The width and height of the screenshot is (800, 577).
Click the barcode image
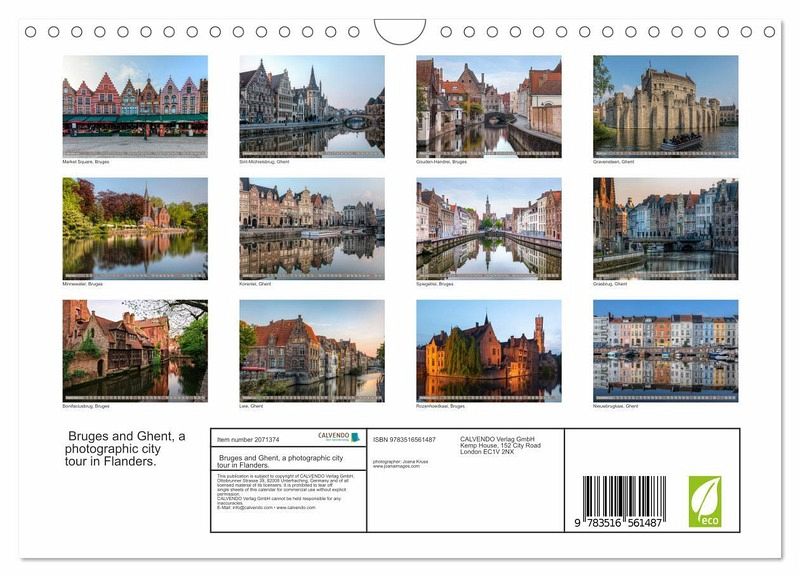[x=624, y=502]
